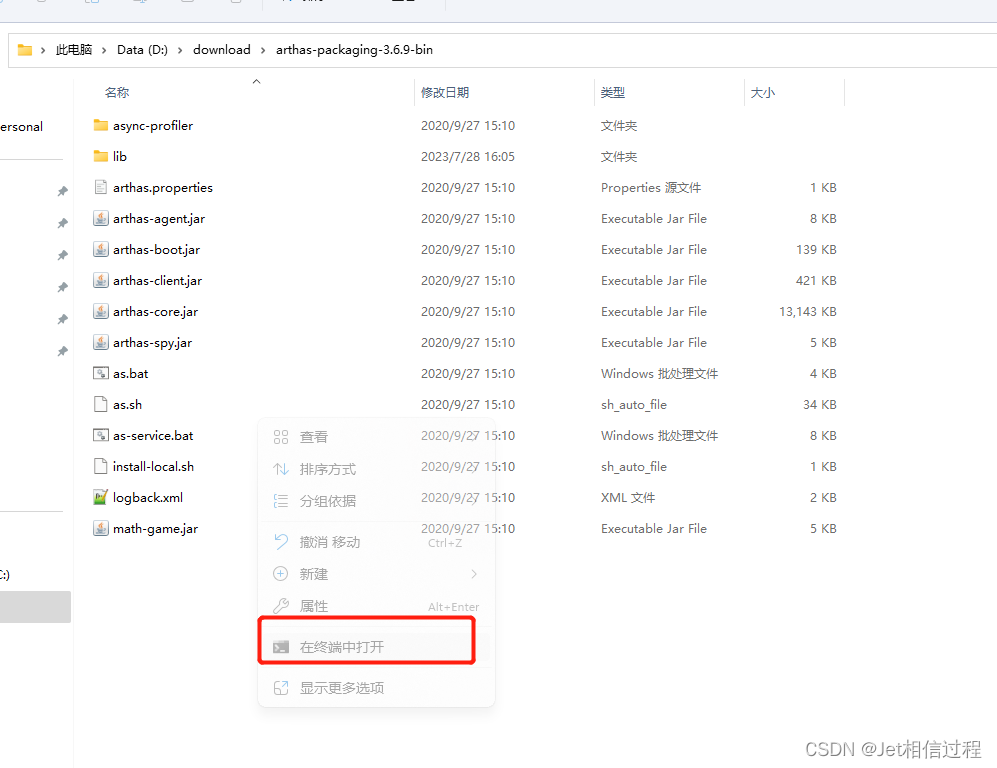The image size is (997, 768).
Task: Click the 查看 grid icon
Action: [x=281, y=437]
